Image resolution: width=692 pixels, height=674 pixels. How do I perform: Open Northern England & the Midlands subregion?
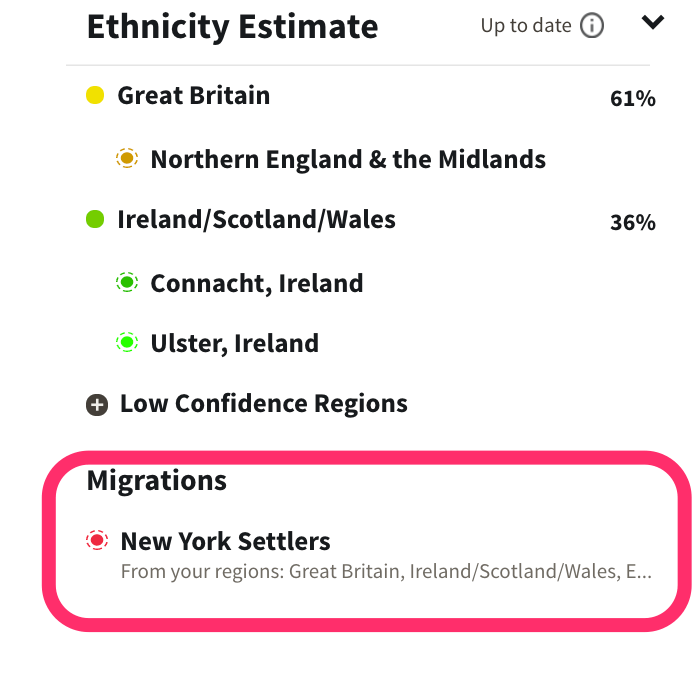pos(348,159)
